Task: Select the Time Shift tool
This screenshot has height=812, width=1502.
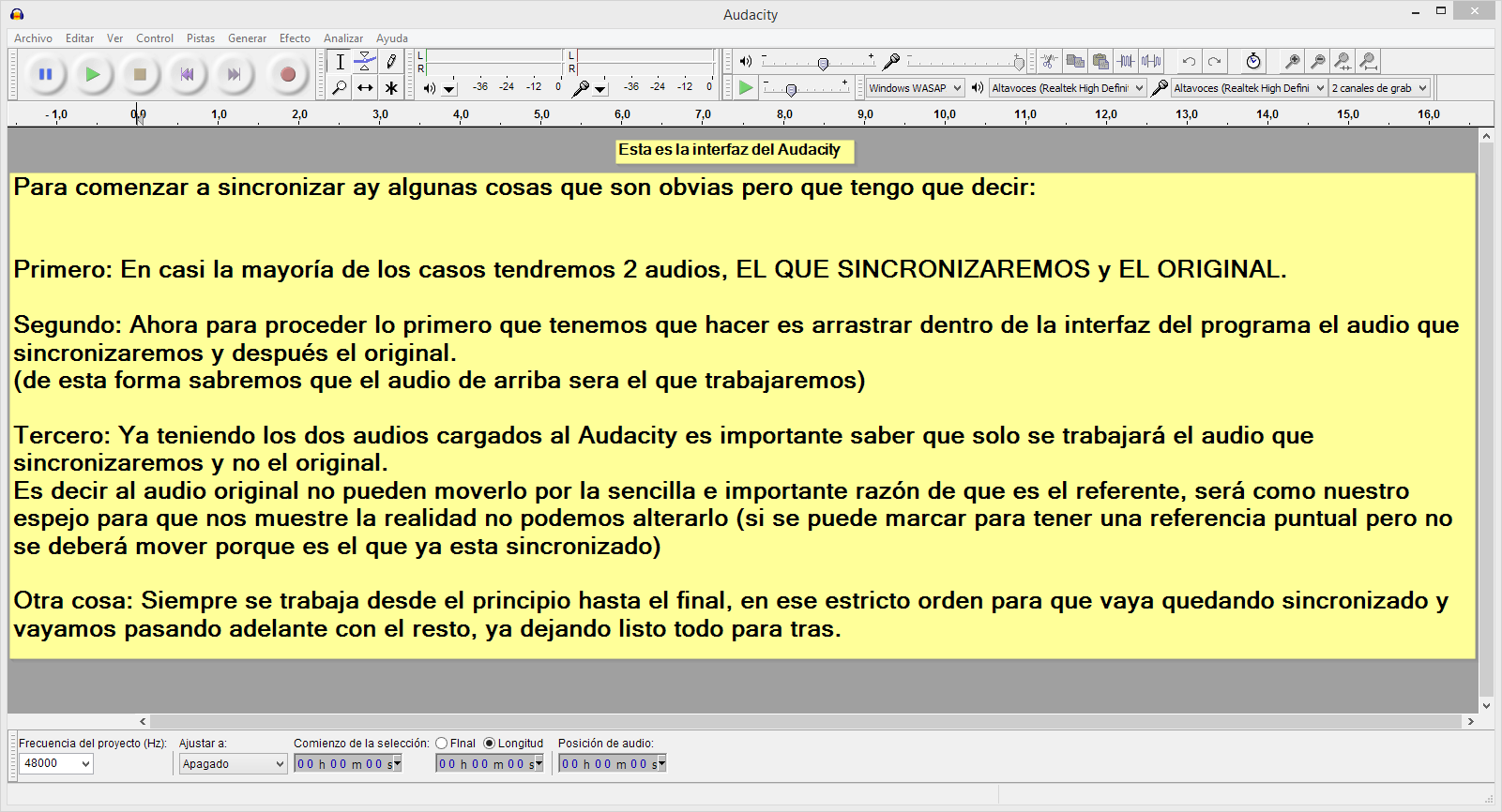Action: (365, 87)
